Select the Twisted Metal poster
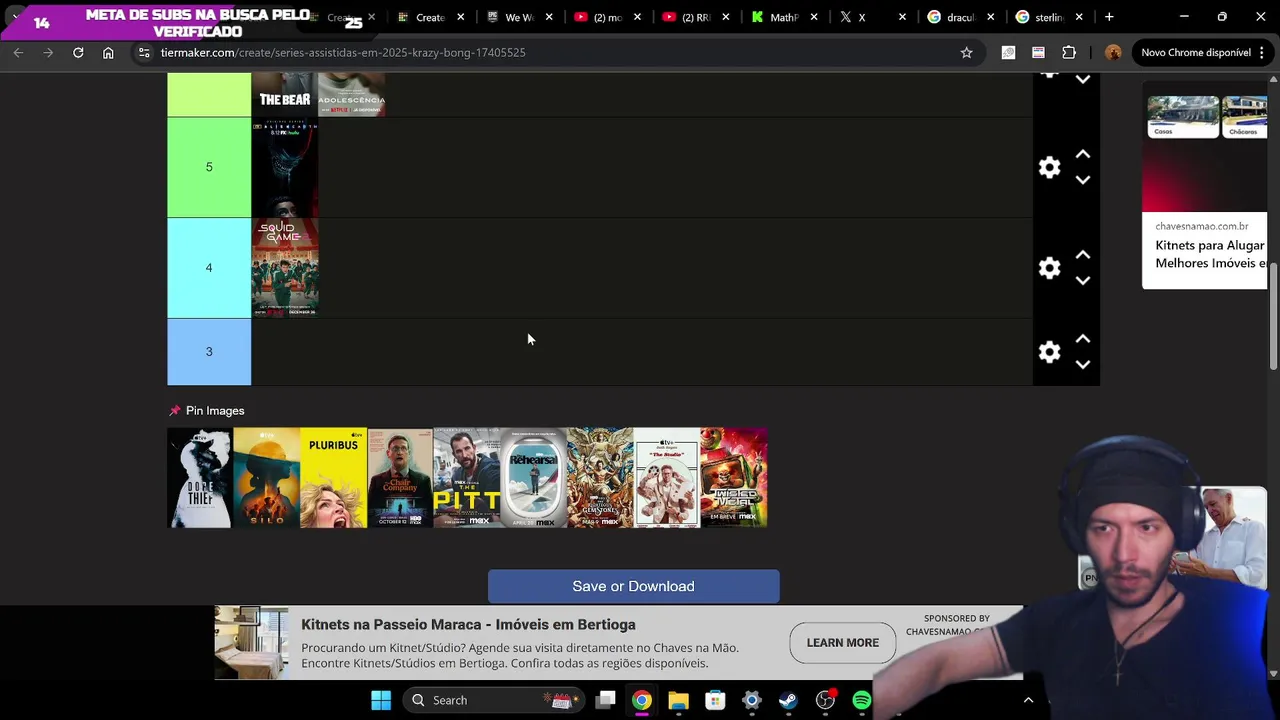 click(734, 478)
